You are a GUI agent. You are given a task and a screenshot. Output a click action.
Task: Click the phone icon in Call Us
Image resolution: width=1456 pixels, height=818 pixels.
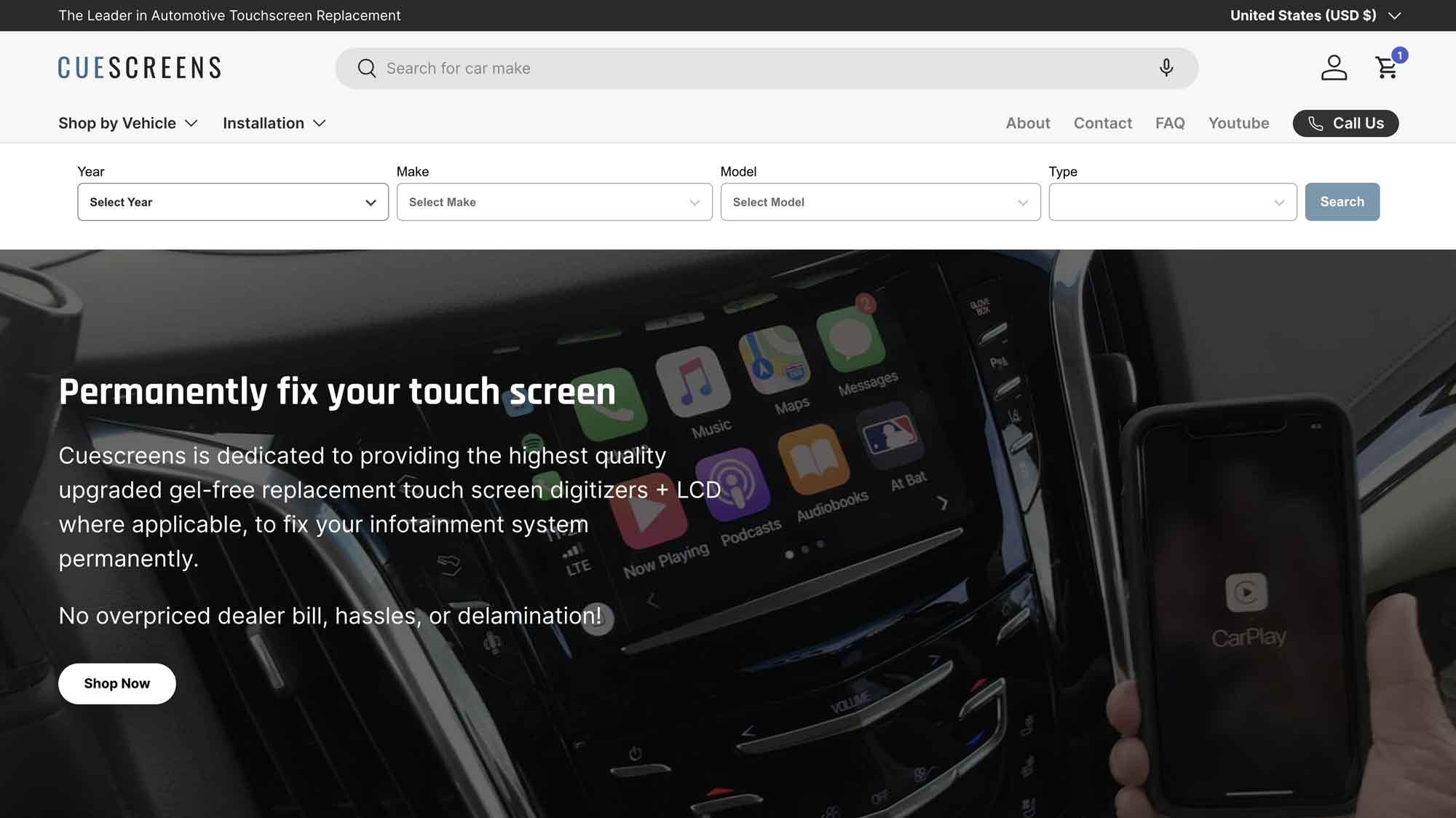click(x=1315, y=124)
